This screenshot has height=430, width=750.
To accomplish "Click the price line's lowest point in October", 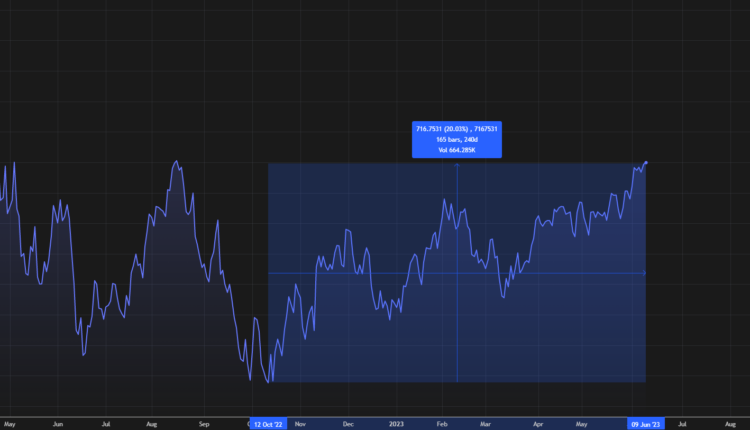I will point(268,381).
